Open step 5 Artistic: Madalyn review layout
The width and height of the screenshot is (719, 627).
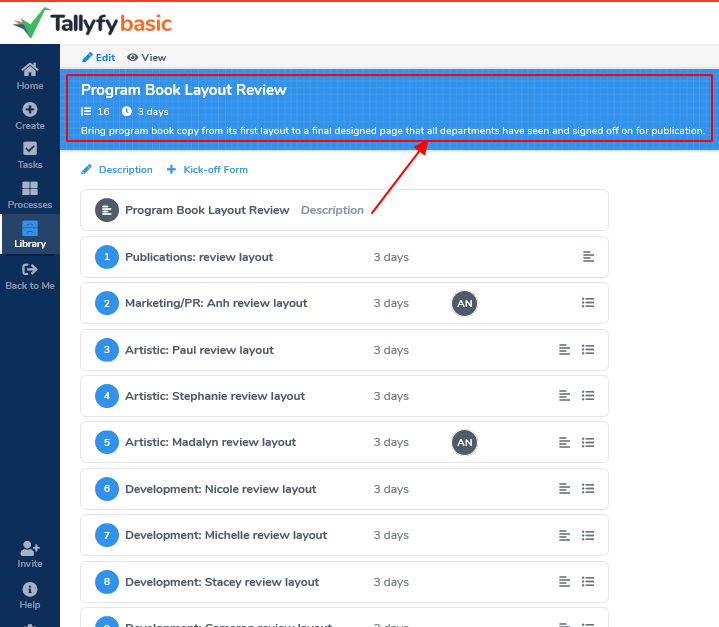344,442
